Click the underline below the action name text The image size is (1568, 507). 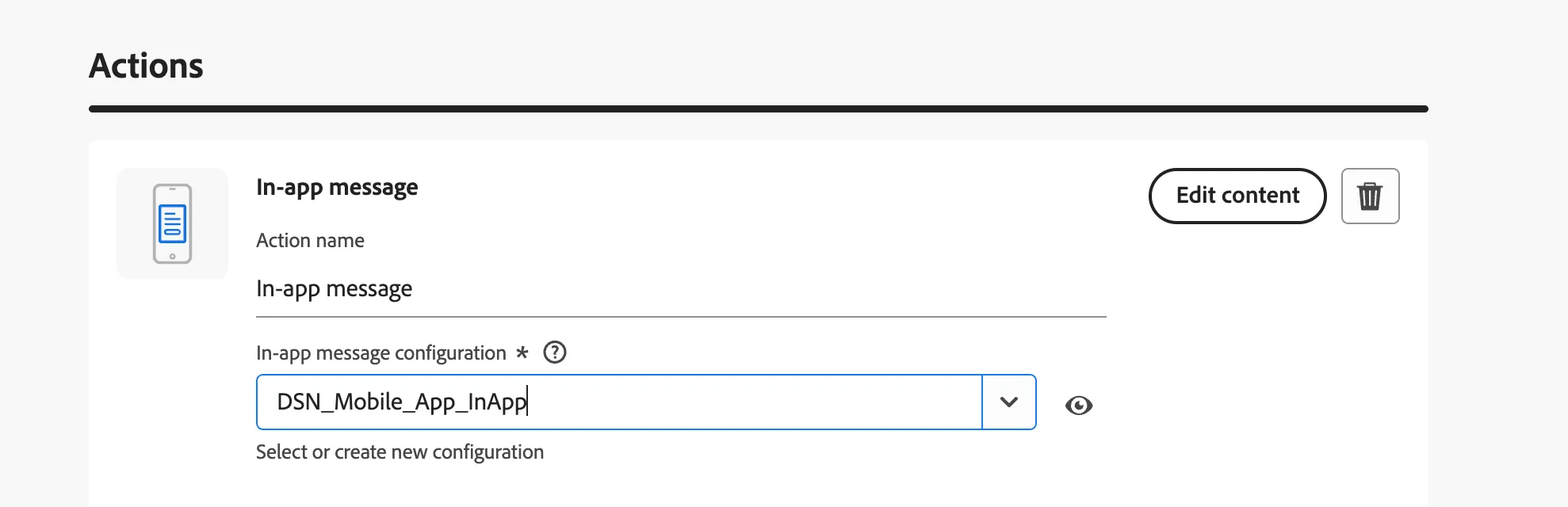681,316
